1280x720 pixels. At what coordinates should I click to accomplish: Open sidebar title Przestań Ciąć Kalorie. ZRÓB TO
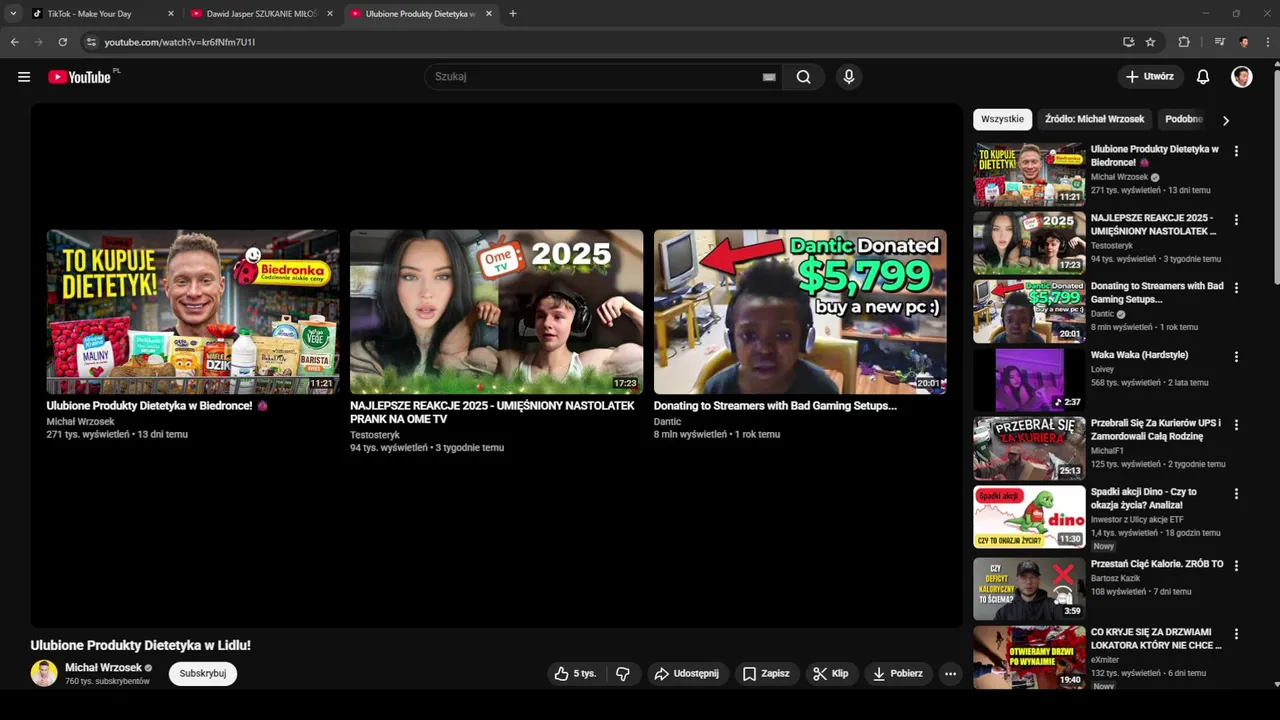(1157, 564)
